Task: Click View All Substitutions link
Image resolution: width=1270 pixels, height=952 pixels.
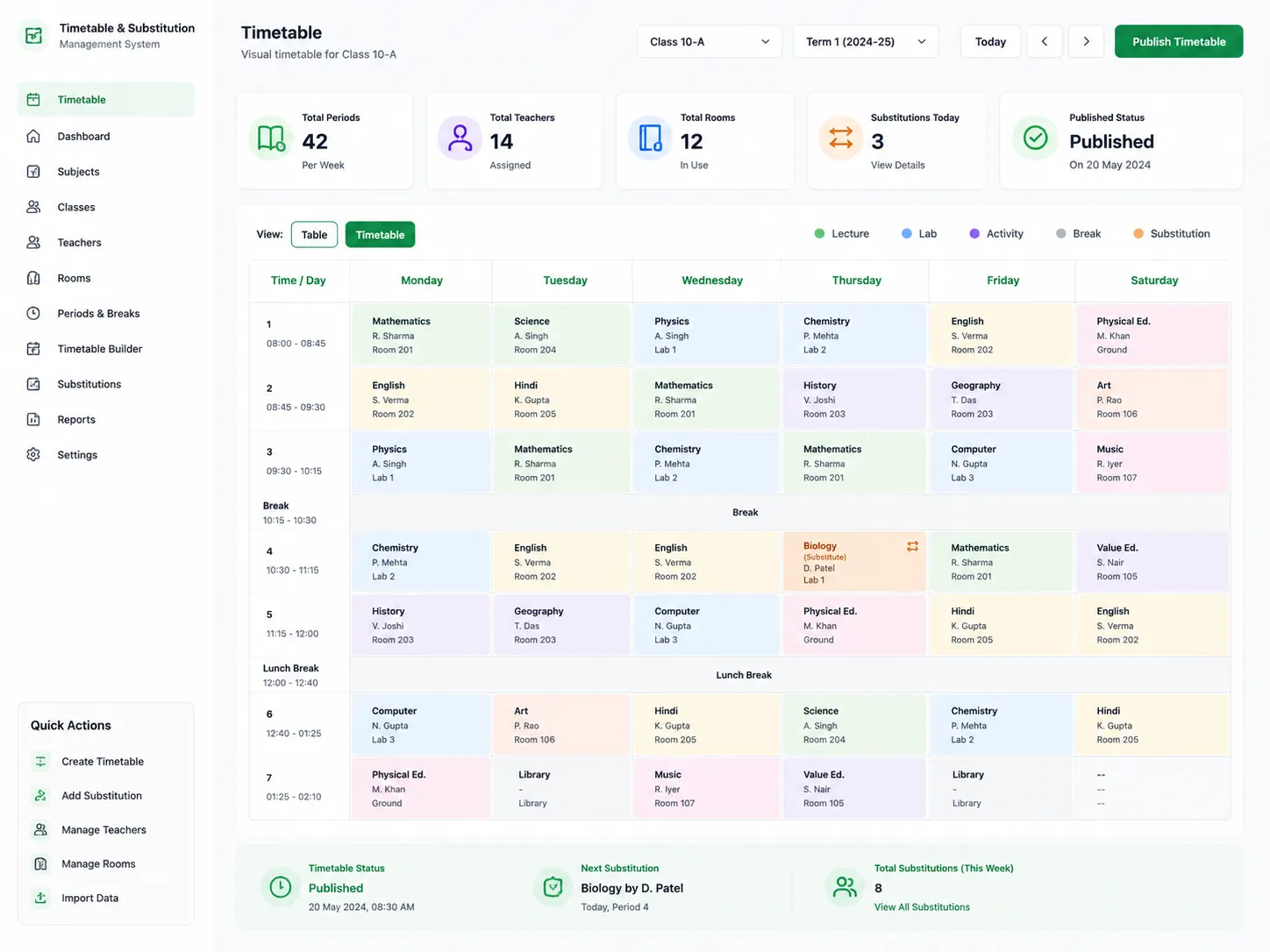Action: (922, 907)
